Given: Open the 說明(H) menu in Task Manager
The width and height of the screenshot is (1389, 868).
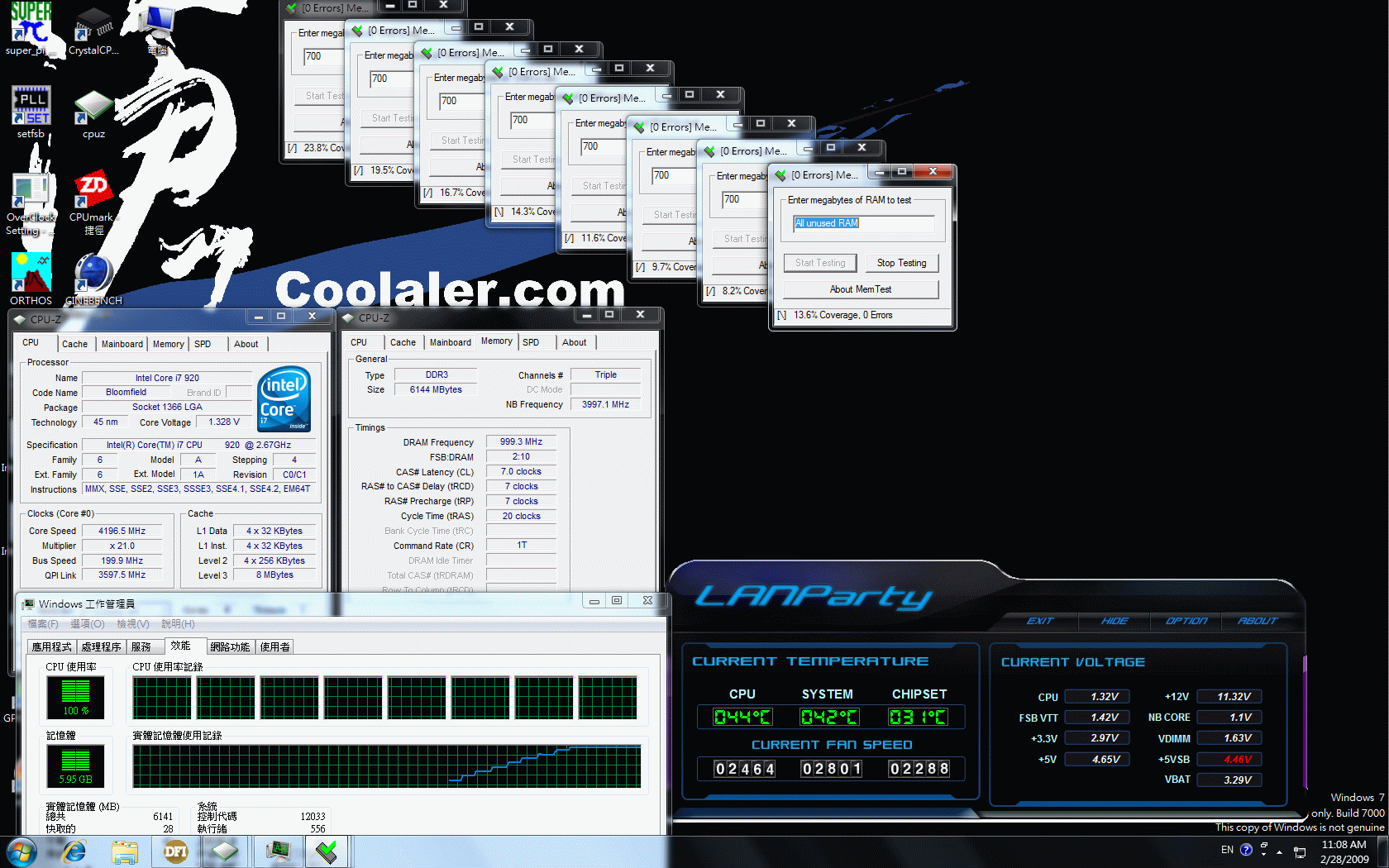Looking at the screenshot, I should (179, 624).
